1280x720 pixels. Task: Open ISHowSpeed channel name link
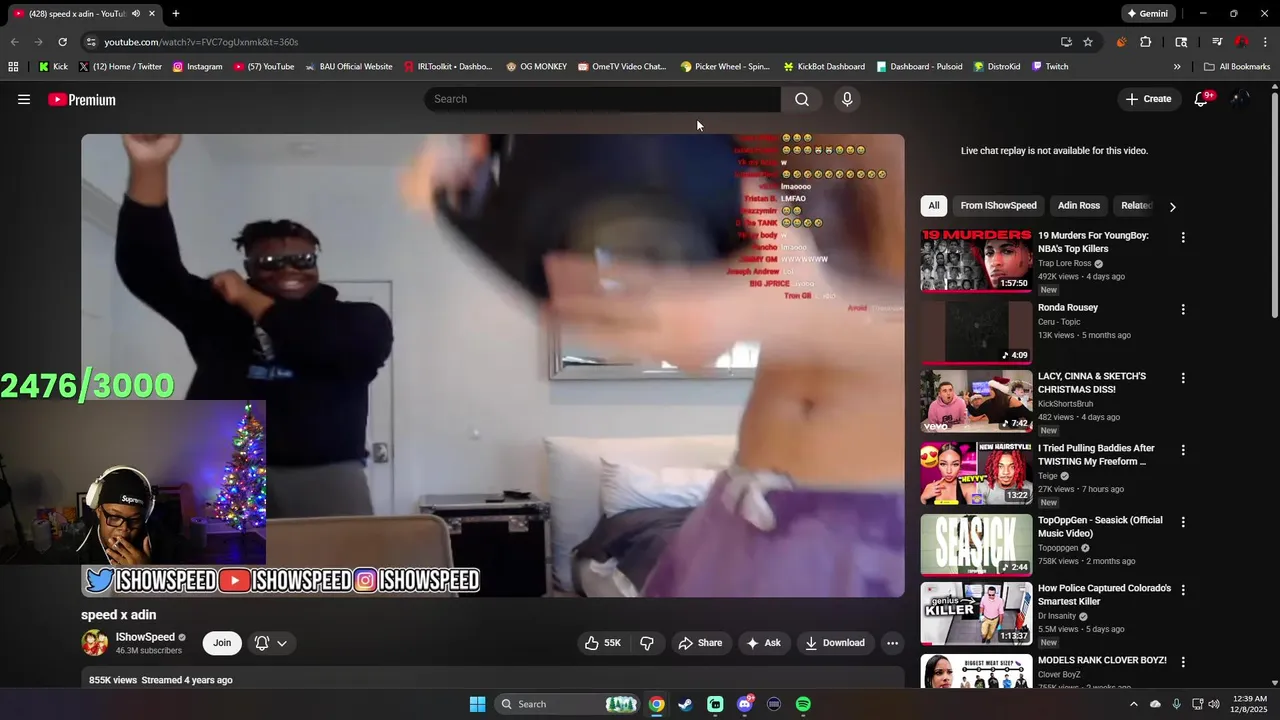pos(145,637)
